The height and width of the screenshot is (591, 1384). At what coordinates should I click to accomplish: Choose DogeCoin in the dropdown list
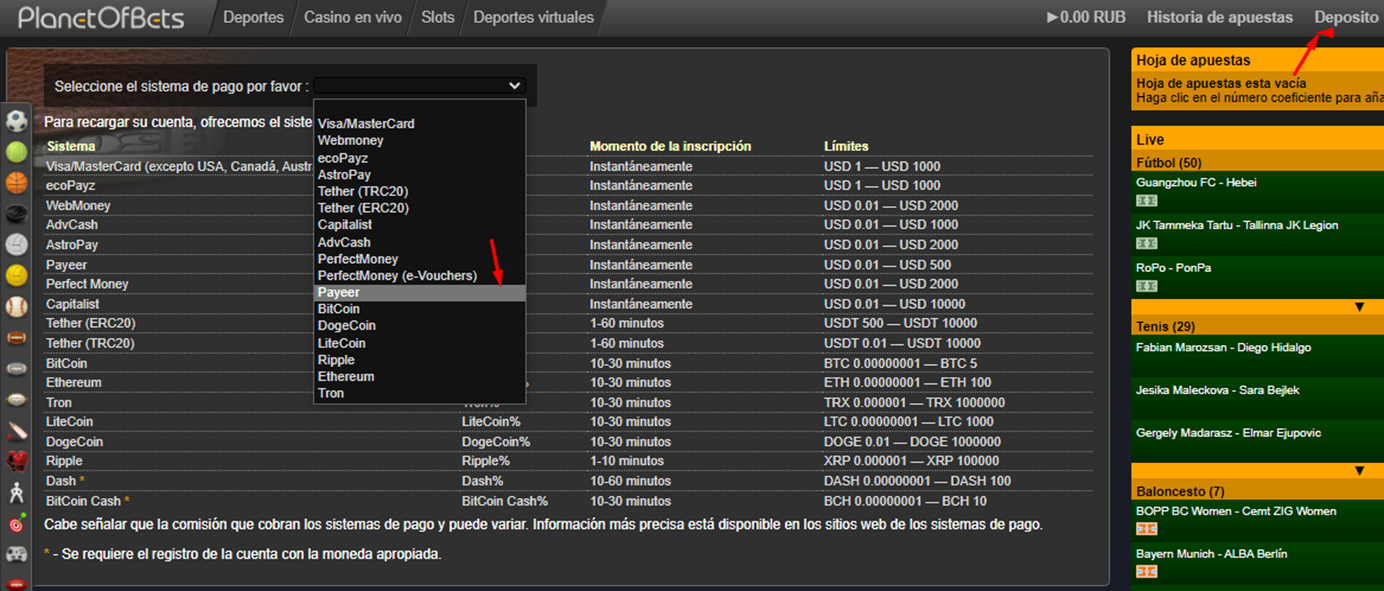point(420,326)
